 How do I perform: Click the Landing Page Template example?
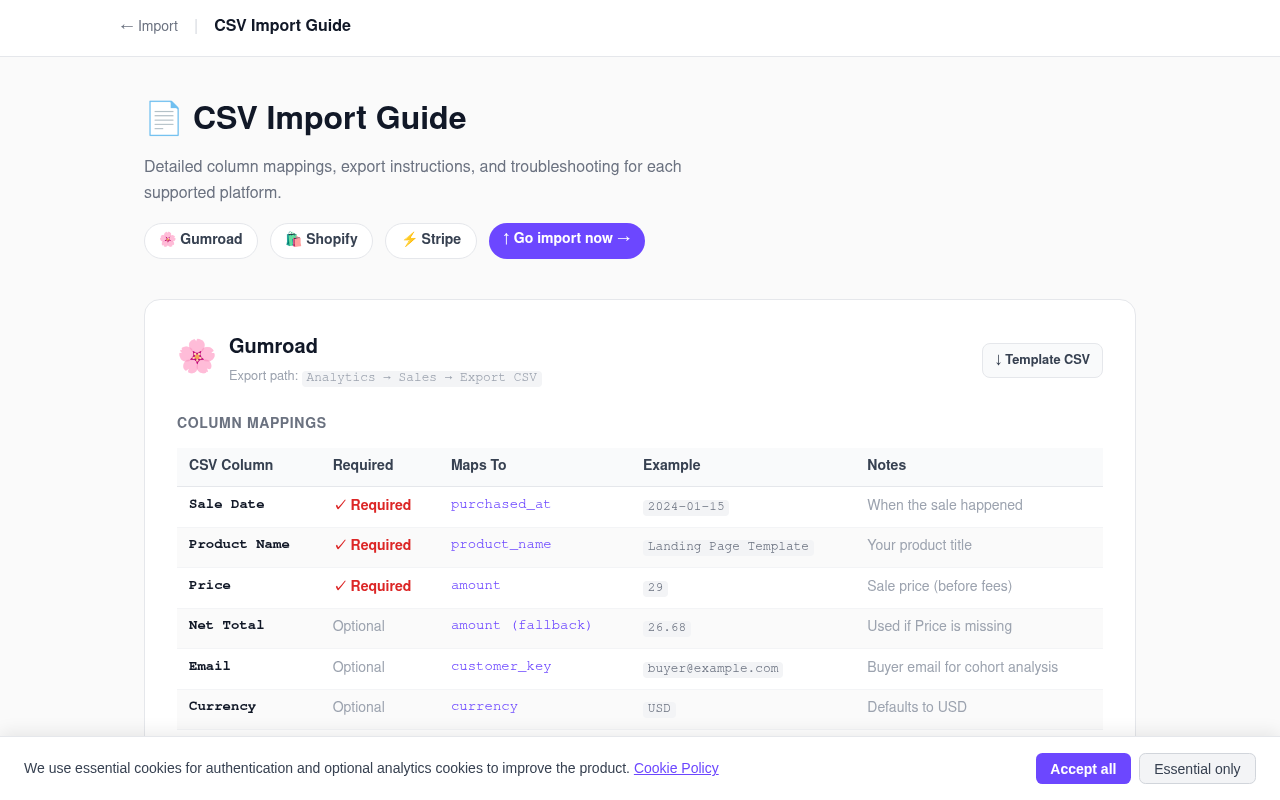click(728, 547)
